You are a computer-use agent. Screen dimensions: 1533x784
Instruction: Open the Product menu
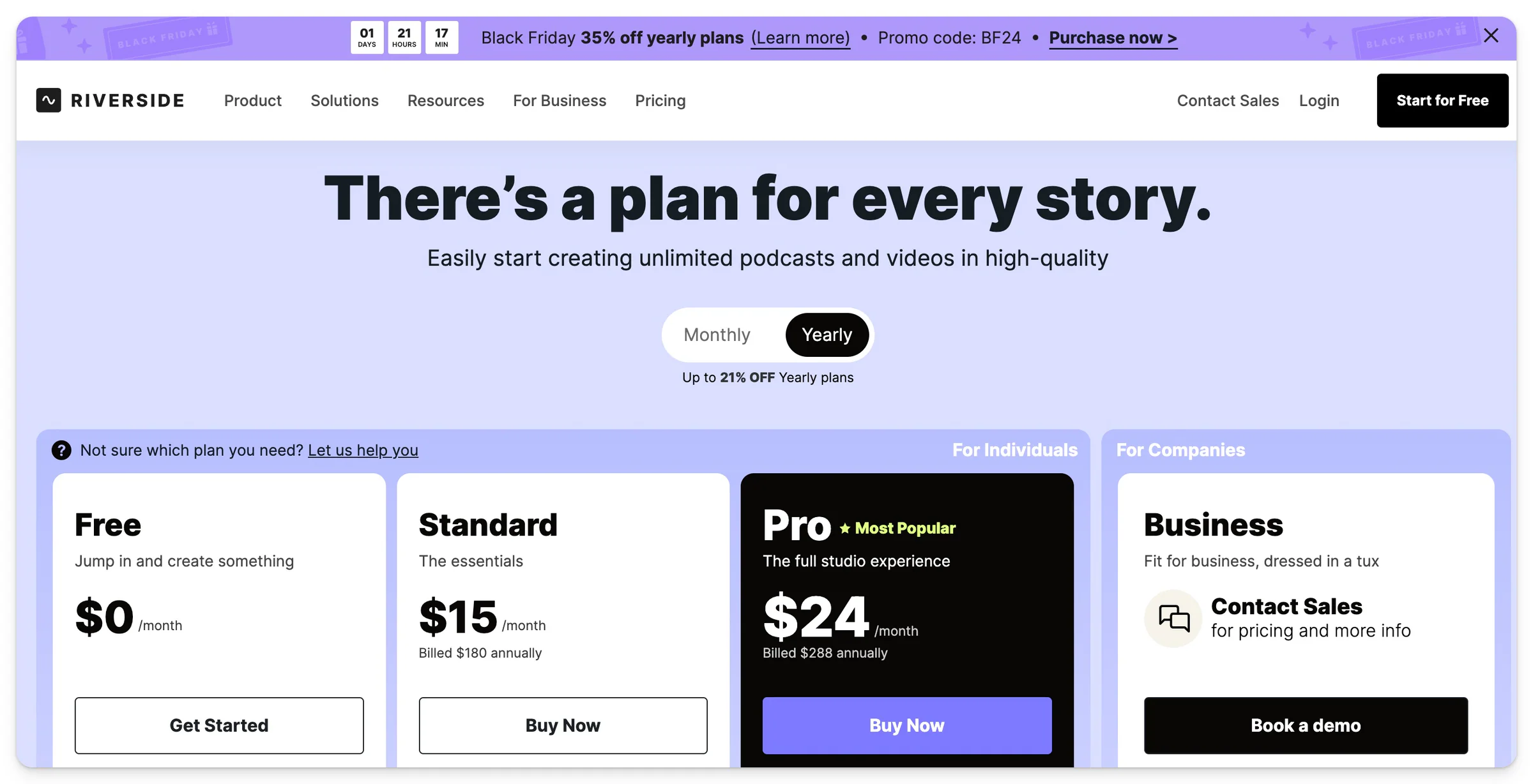[x=252, y=100]
